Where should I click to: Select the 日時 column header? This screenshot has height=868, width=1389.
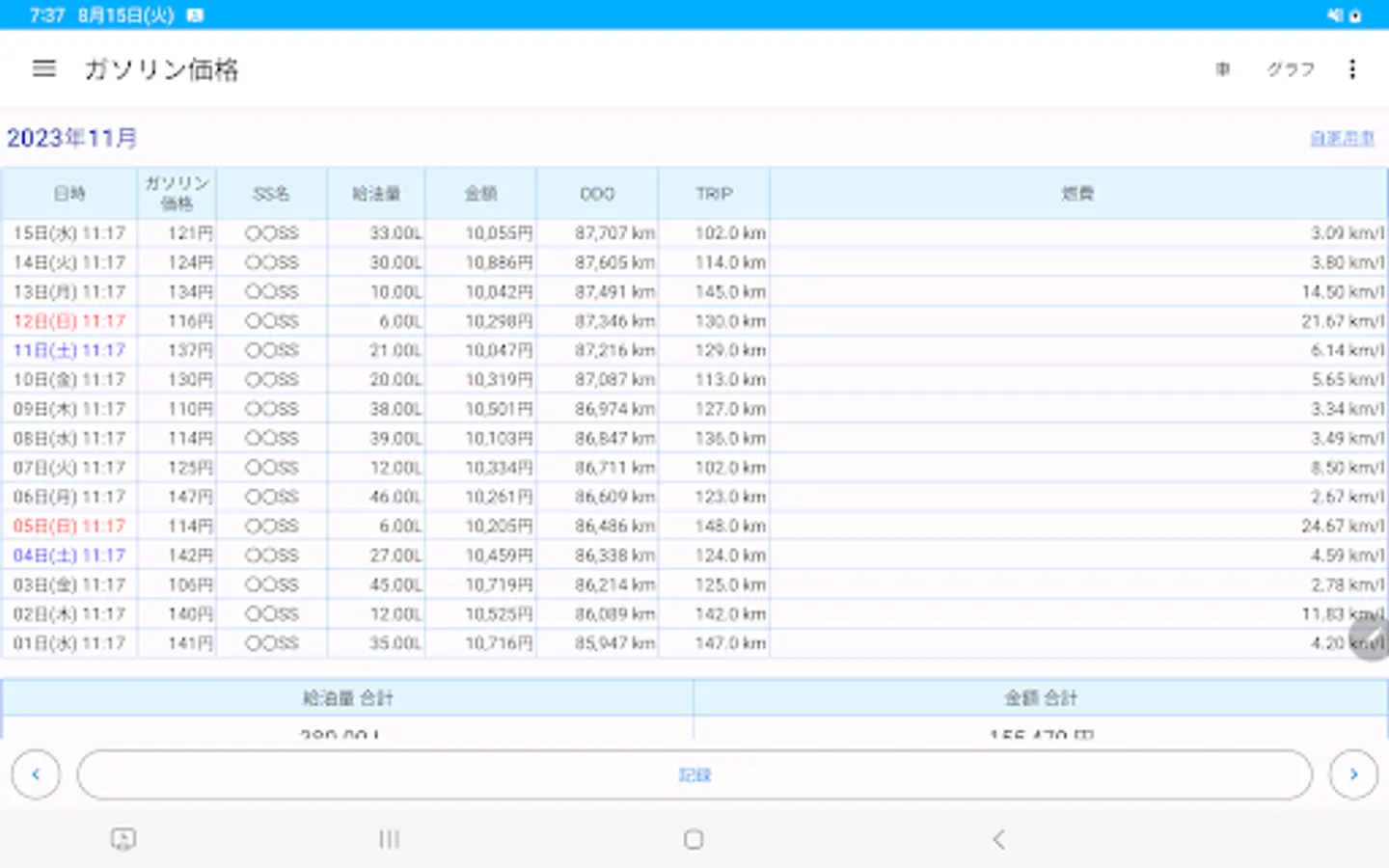pyautogui.click(x=69, y=193)
